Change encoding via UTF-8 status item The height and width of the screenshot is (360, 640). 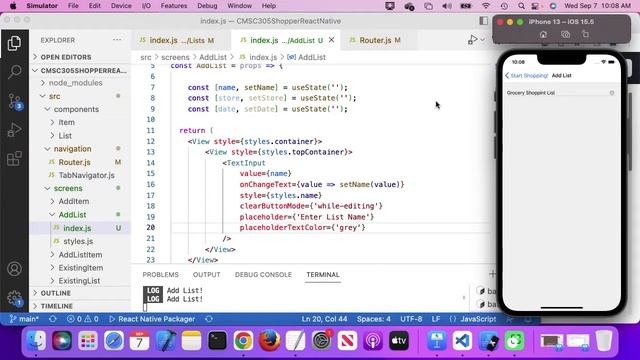click(411, 319)
